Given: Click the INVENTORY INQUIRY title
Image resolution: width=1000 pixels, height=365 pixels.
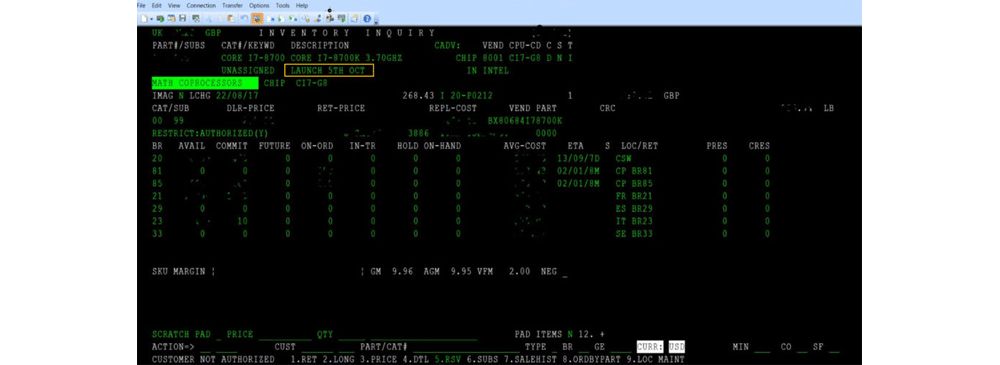Looking at the screenshot, I should (x=347, y=33).
